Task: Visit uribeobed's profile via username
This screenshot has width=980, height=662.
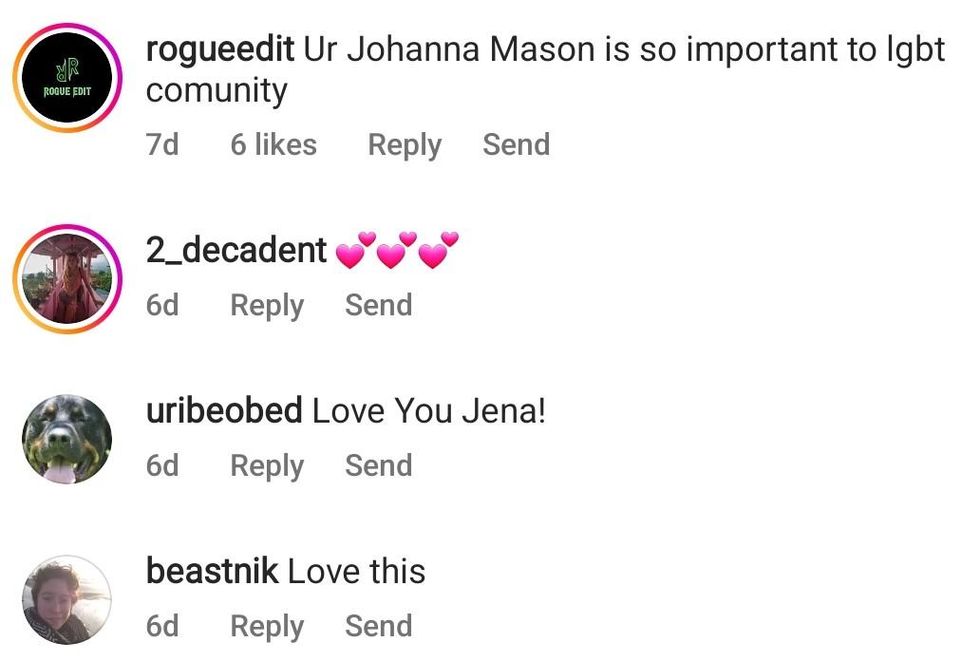Action: (224, 410)
